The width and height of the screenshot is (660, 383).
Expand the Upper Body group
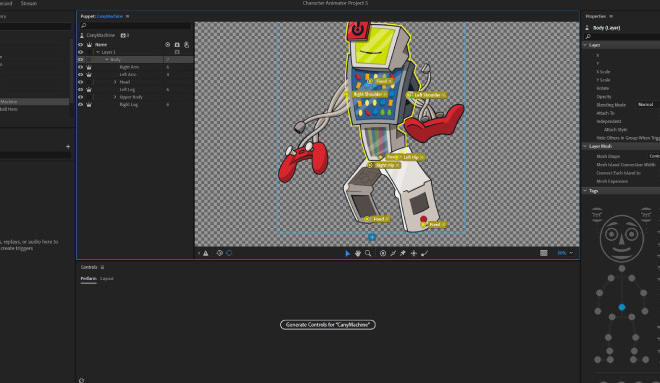[115, 98]
